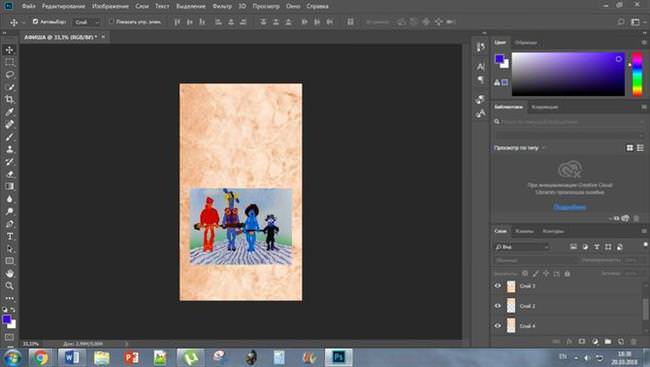Viewport: 650px width, 367px height.
Task: Select the History Brush tool
Action: [x=9, y=162]
